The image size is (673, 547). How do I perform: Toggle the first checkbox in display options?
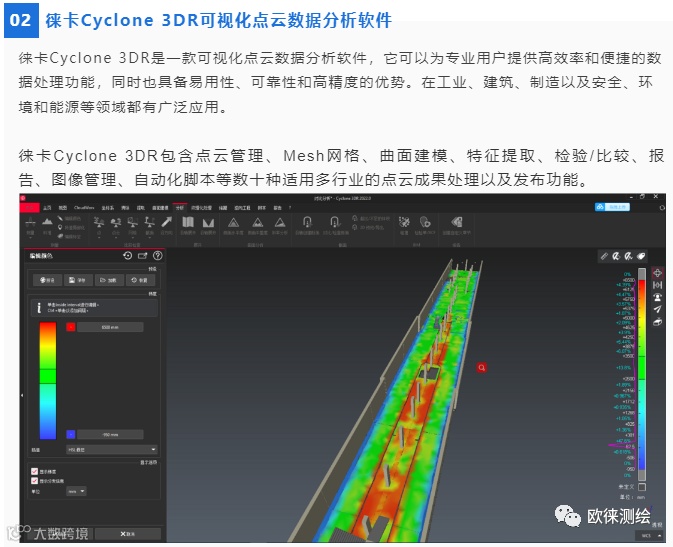(x=34, y=471)
